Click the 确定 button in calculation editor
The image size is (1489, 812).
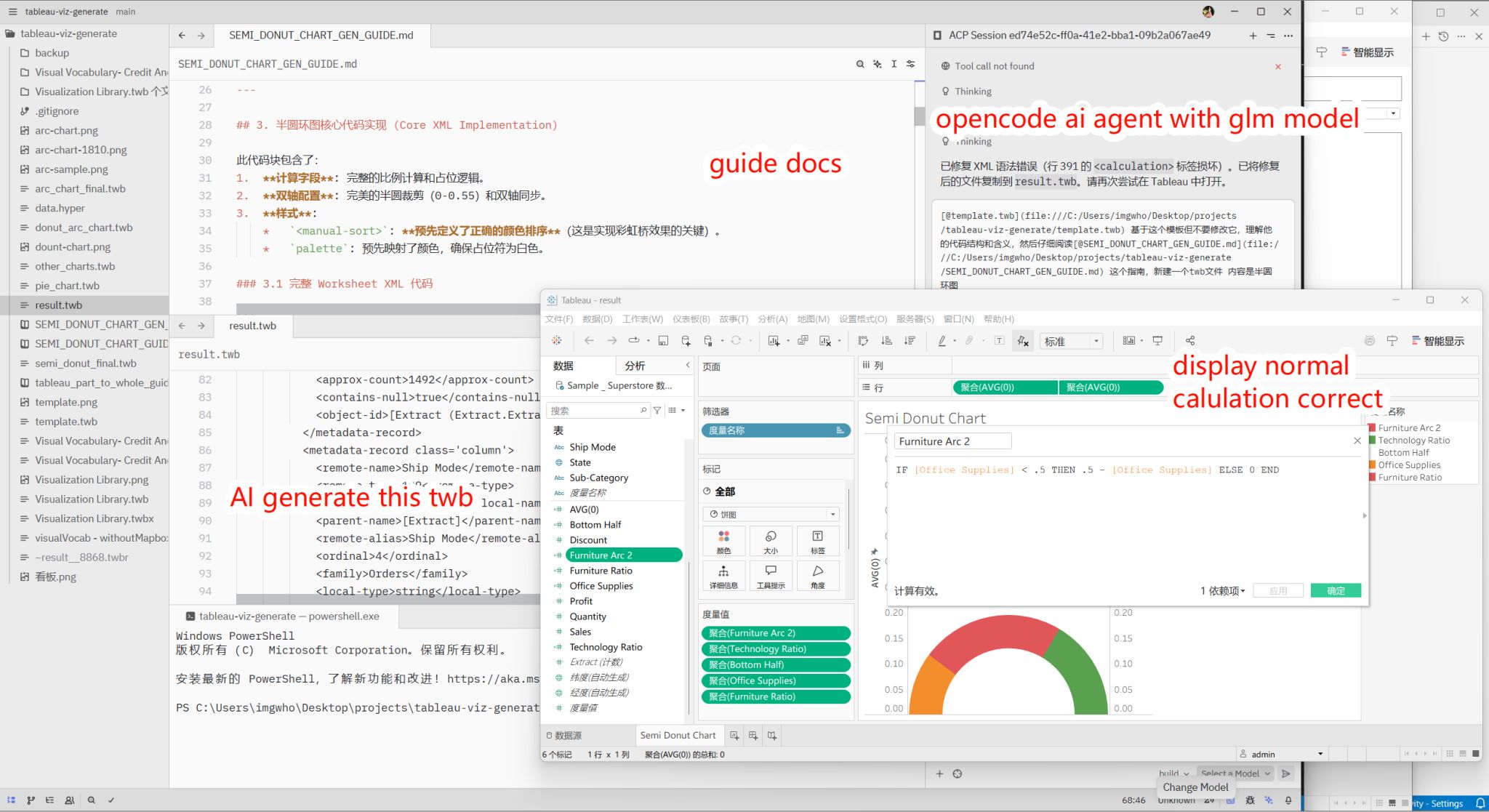(x=1336, y=591)
